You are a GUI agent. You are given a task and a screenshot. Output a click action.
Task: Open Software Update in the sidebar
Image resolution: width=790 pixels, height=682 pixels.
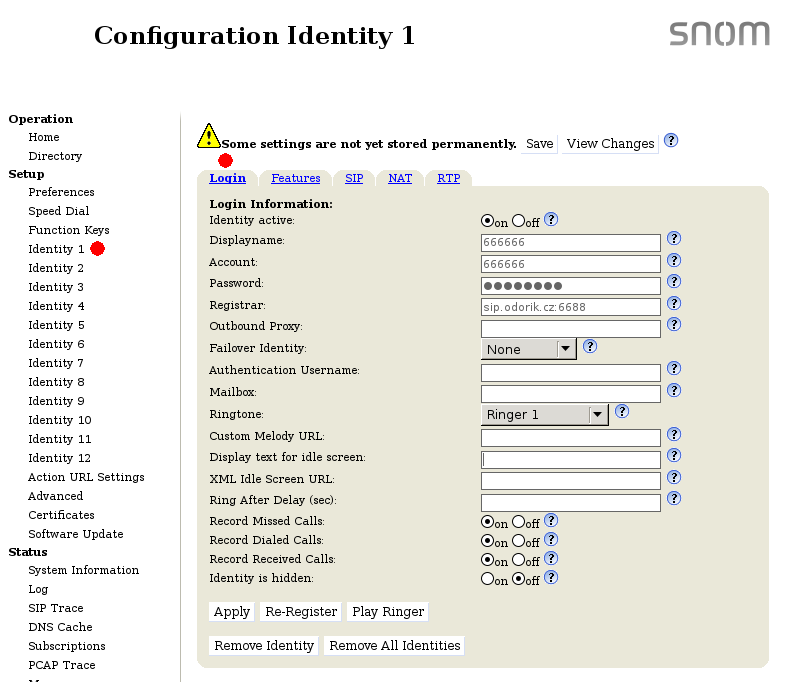pos(76,534)
